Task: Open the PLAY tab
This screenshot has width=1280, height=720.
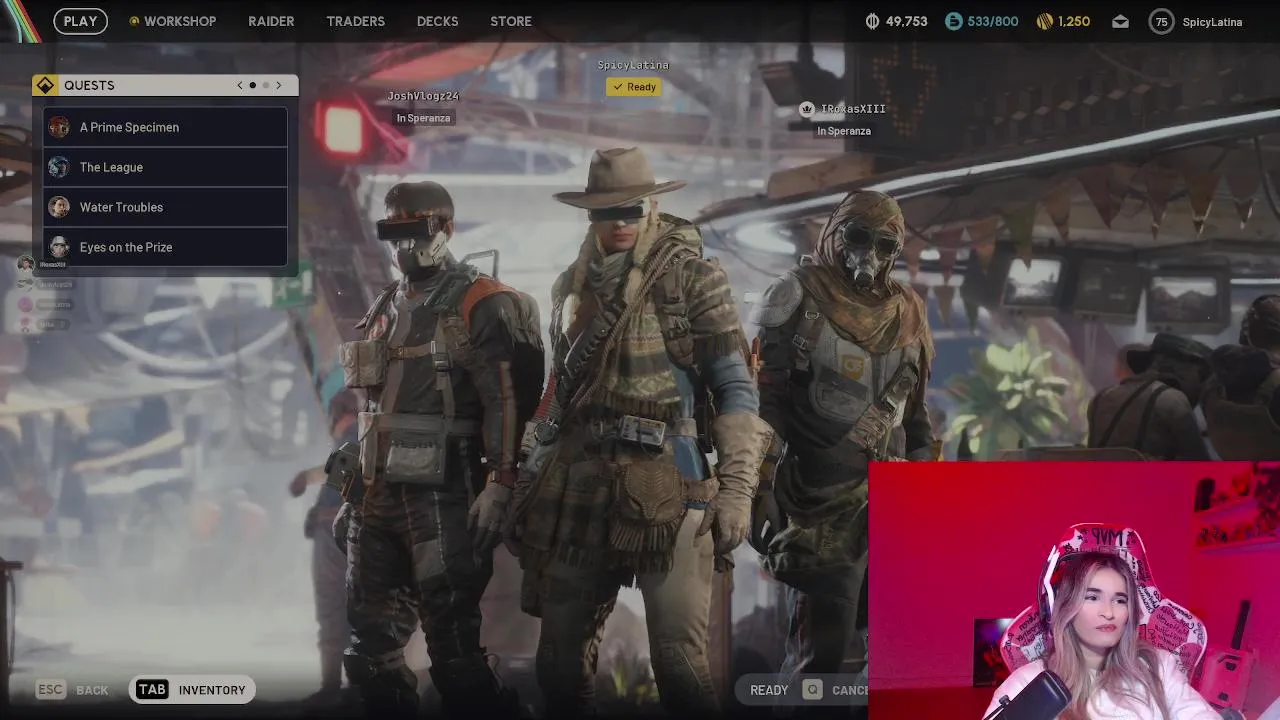Action: tap(80, 21)
